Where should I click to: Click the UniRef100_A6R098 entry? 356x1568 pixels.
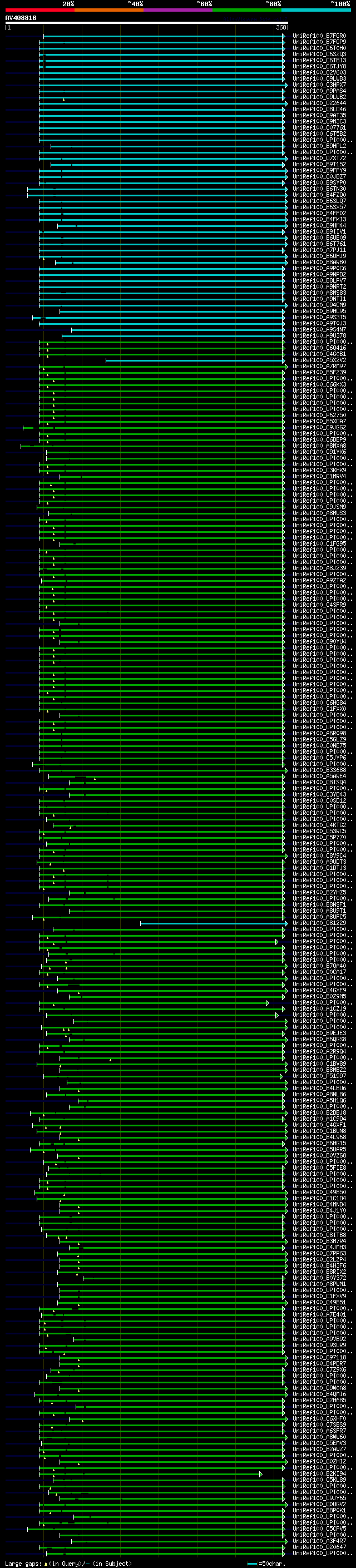(319, 733)
